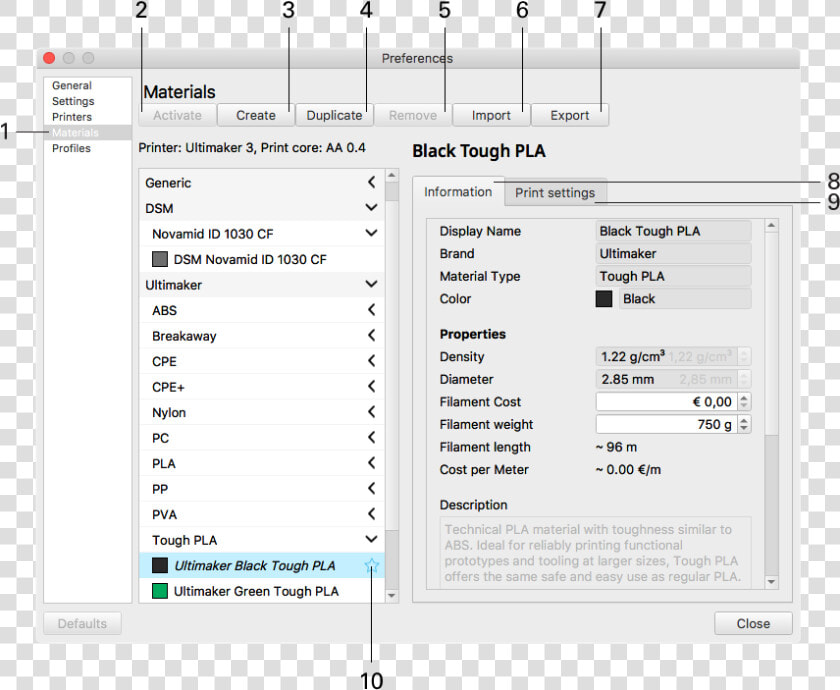Open the black Color swatch in Information tab

(x=603, y=299)
